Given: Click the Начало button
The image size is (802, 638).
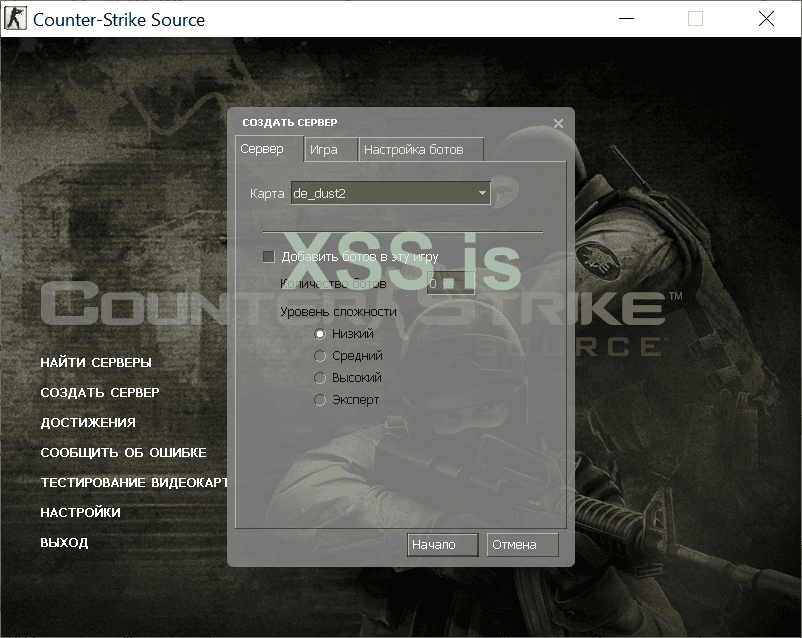Looking at the screenshot, I should tap(443, 545).
